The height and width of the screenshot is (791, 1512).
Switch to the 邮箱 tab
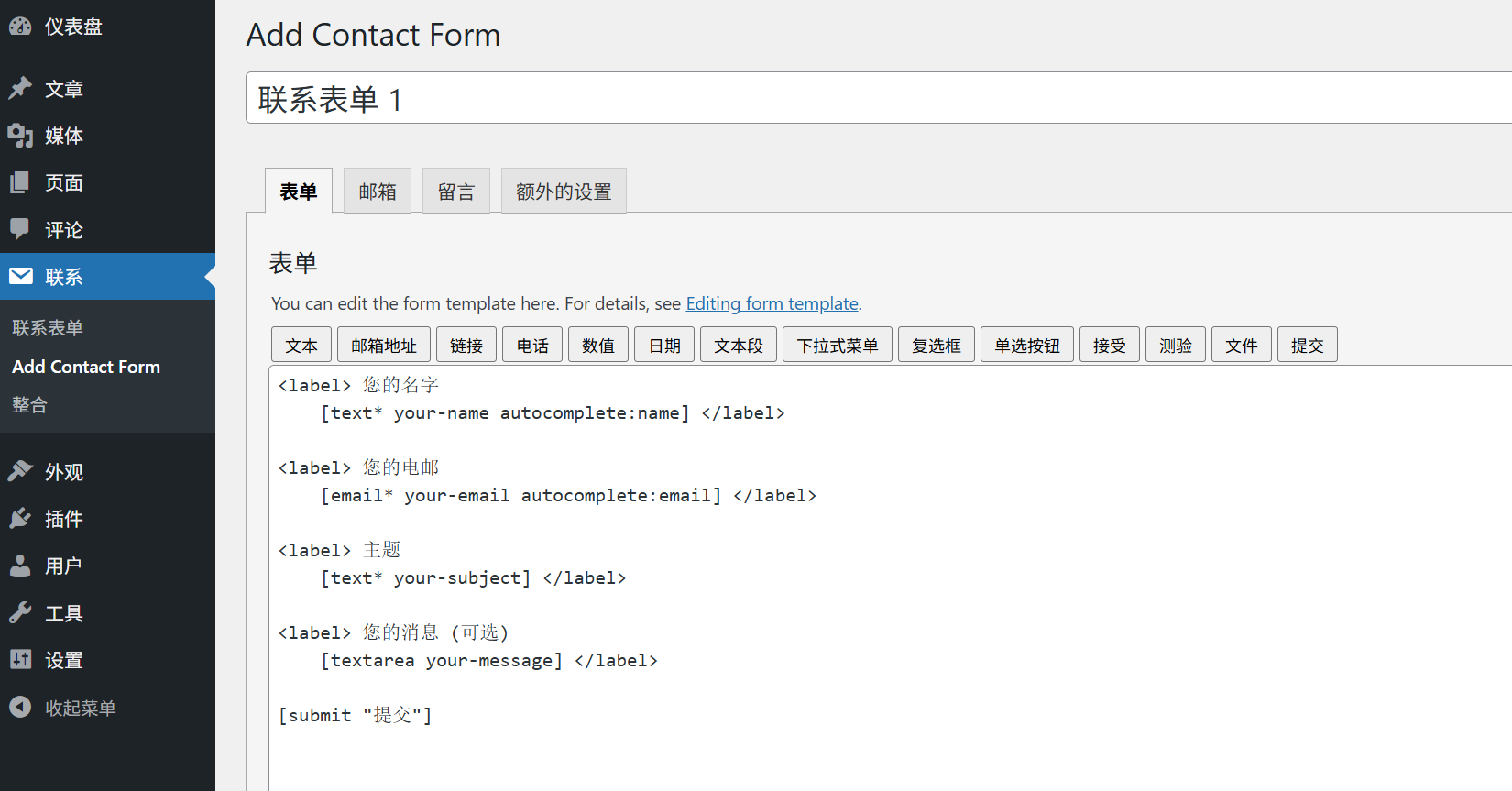pos(378,191)
